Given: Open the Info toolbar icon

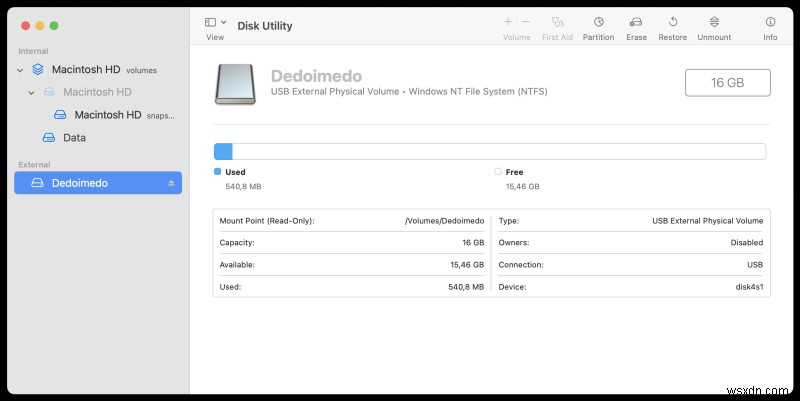Looking at the screenshot, I should coord(770,22).
